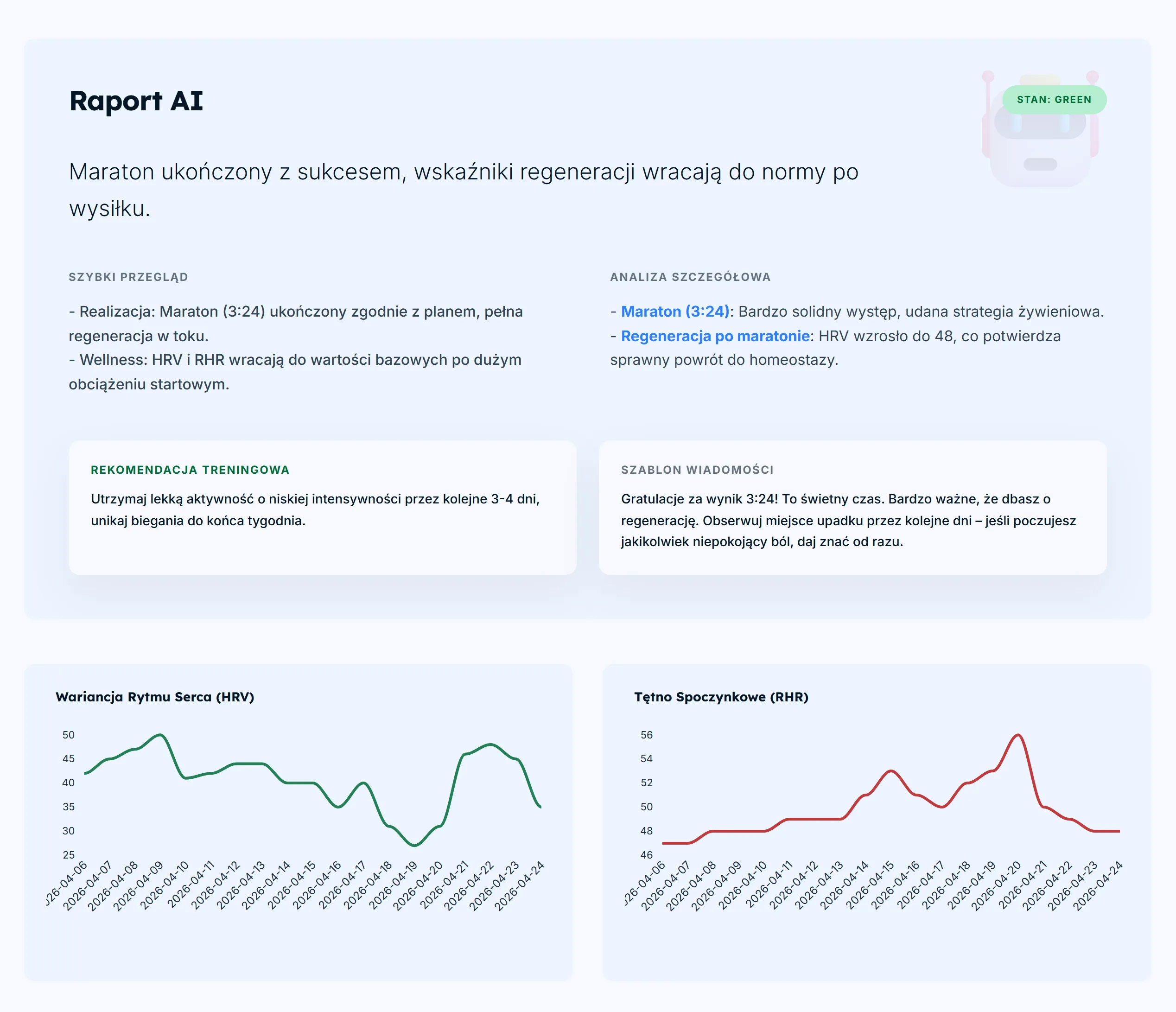Viewport: 1176px width, 1012px height.
Task: Click the RHR axis label 2026-04-24
Action: click(1099, 885)
